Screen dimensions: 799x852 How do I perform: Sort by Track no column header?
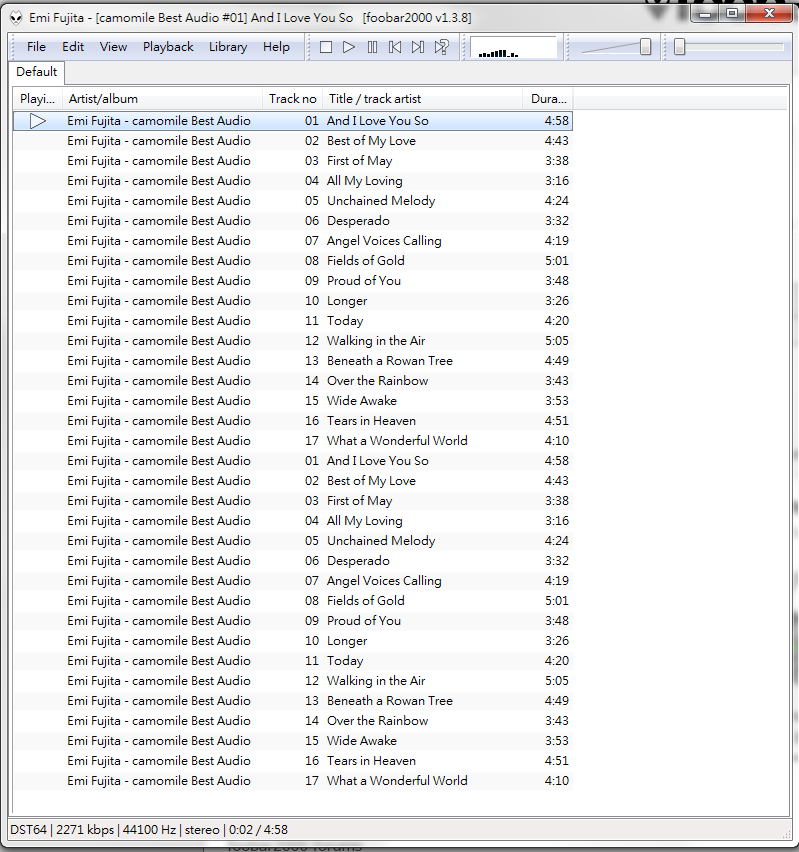(292, 99)
